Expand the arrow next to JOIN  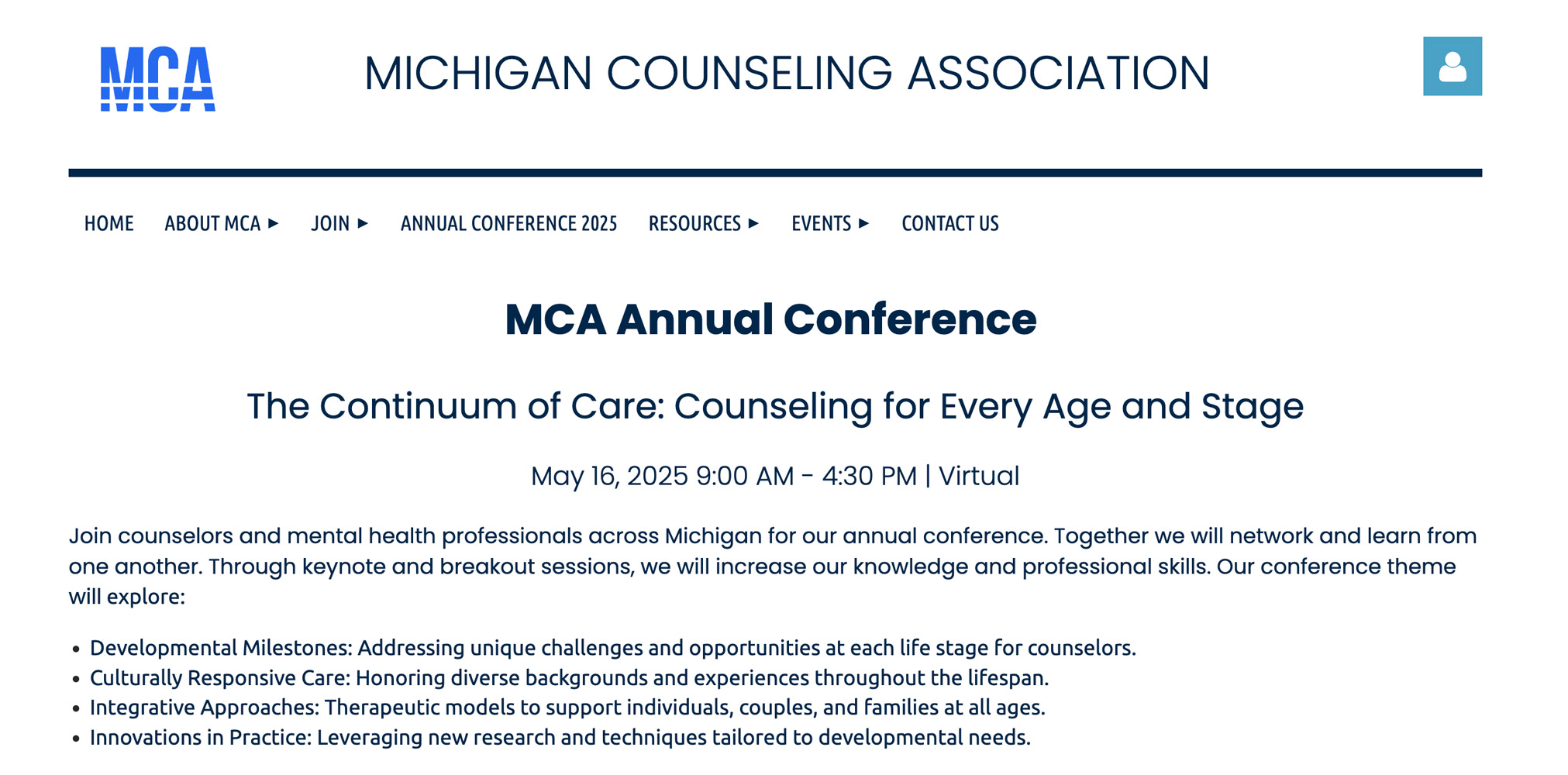pos(362,224)
